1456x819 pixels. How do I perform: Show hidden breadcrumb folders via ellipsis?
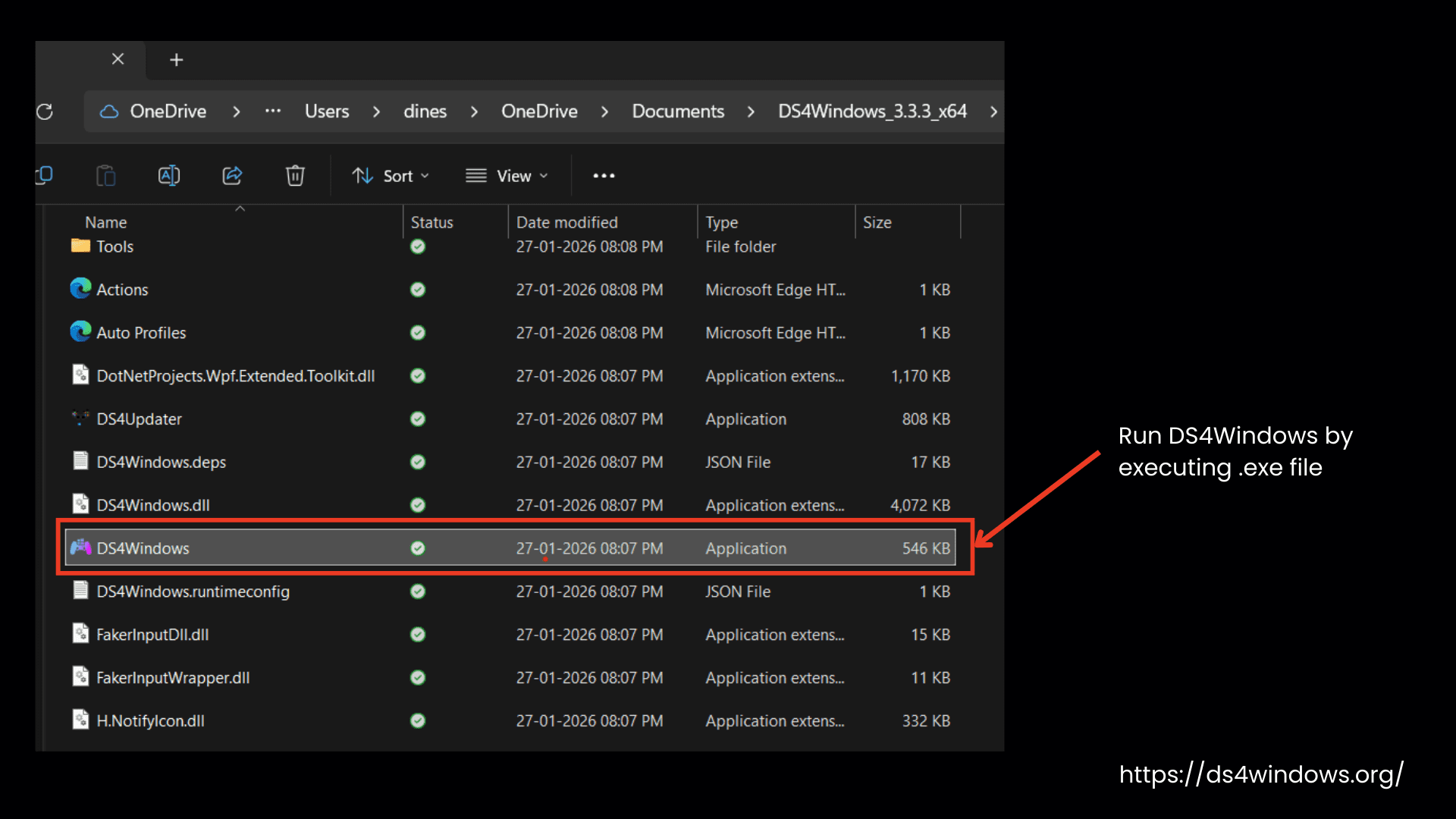click(273, 111)
